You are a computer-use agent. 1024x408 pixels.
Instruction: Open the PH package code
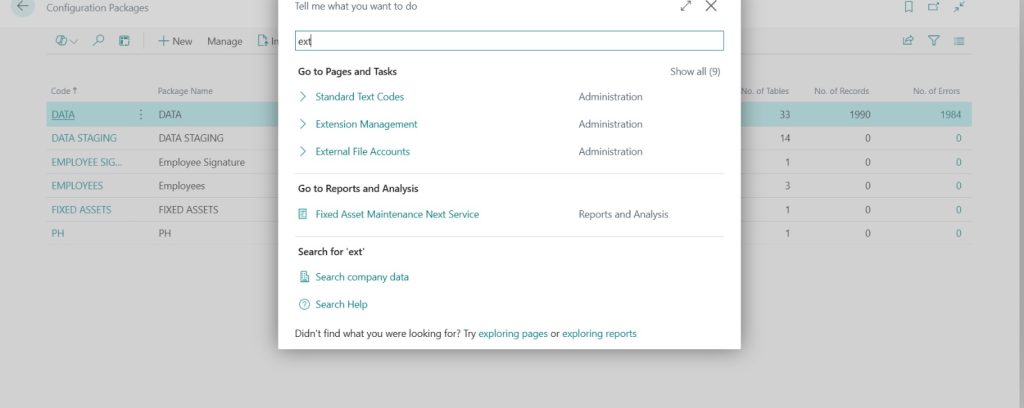[x=57, y=233]
